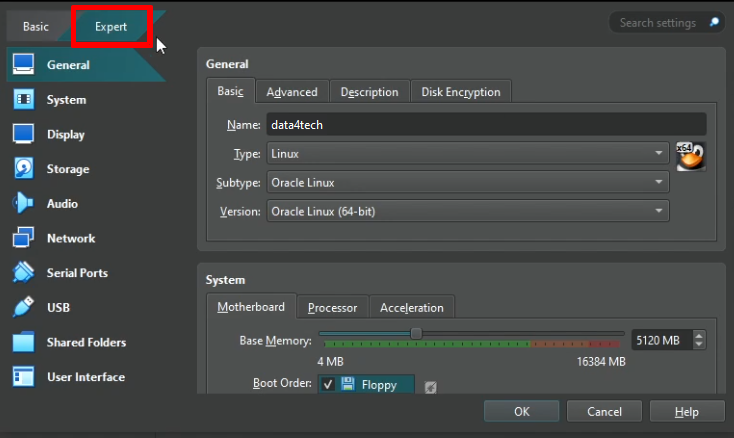Select the Shared Folders label in sidebar

[x=87, y=342]
